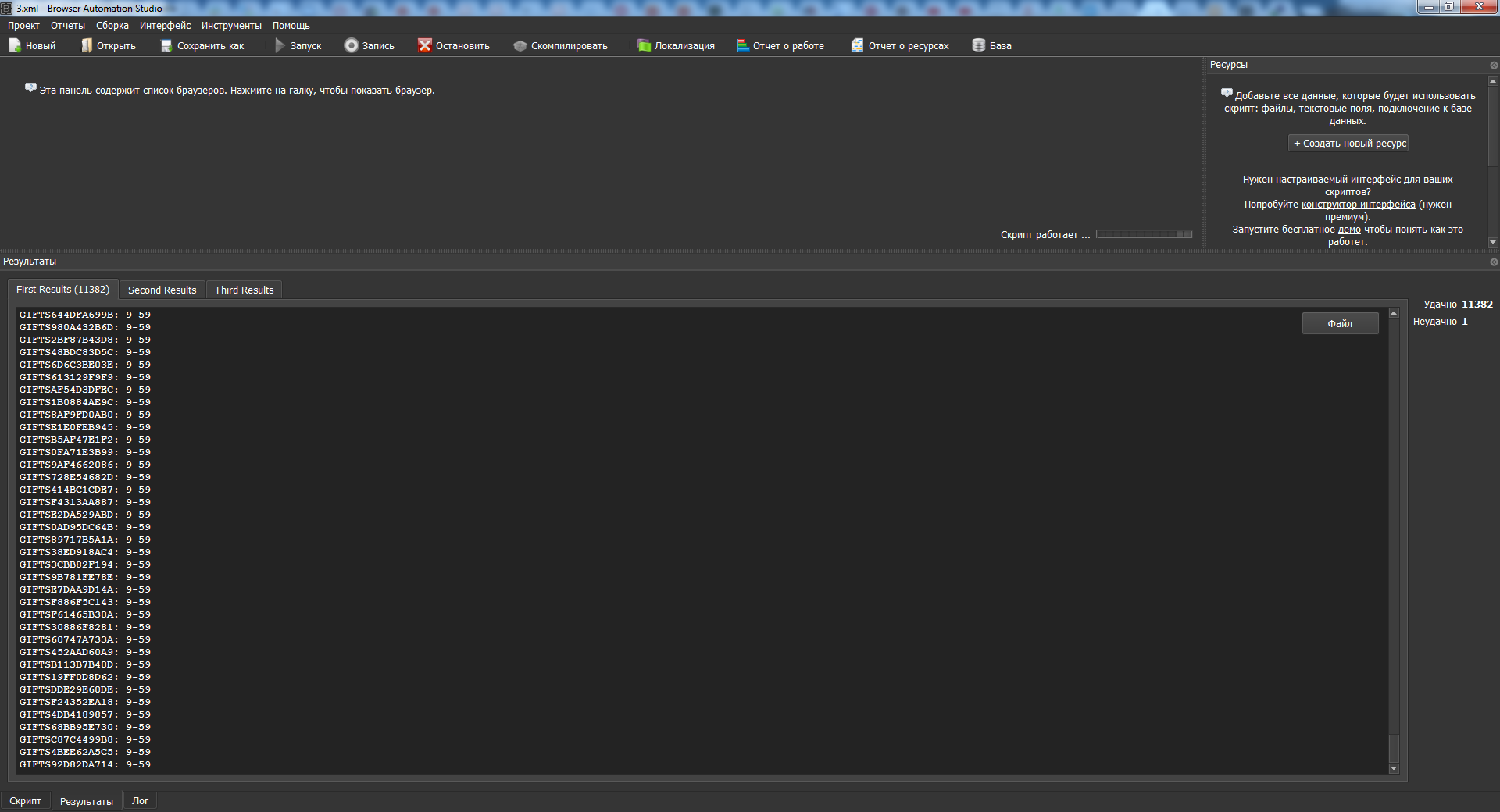Viewport: 1500px width, 812px height.
Task: Switch to Third Results tab
Action: click(x=244, y=290)
